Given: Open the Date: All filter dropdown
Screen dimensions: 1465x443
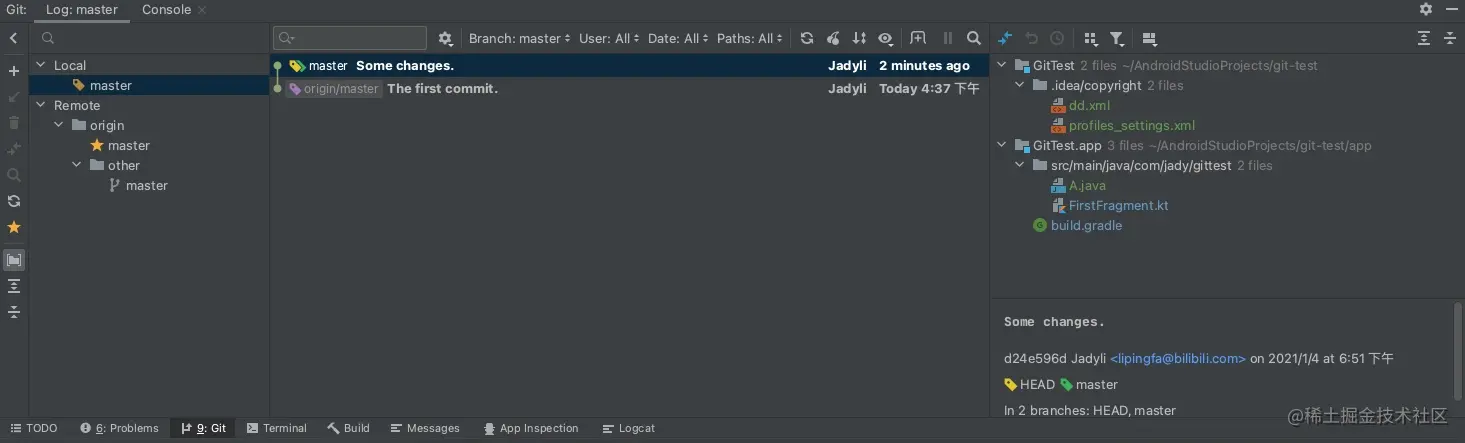Looking at the screenshot, I should pyautogui.click(x=679, y=38).
